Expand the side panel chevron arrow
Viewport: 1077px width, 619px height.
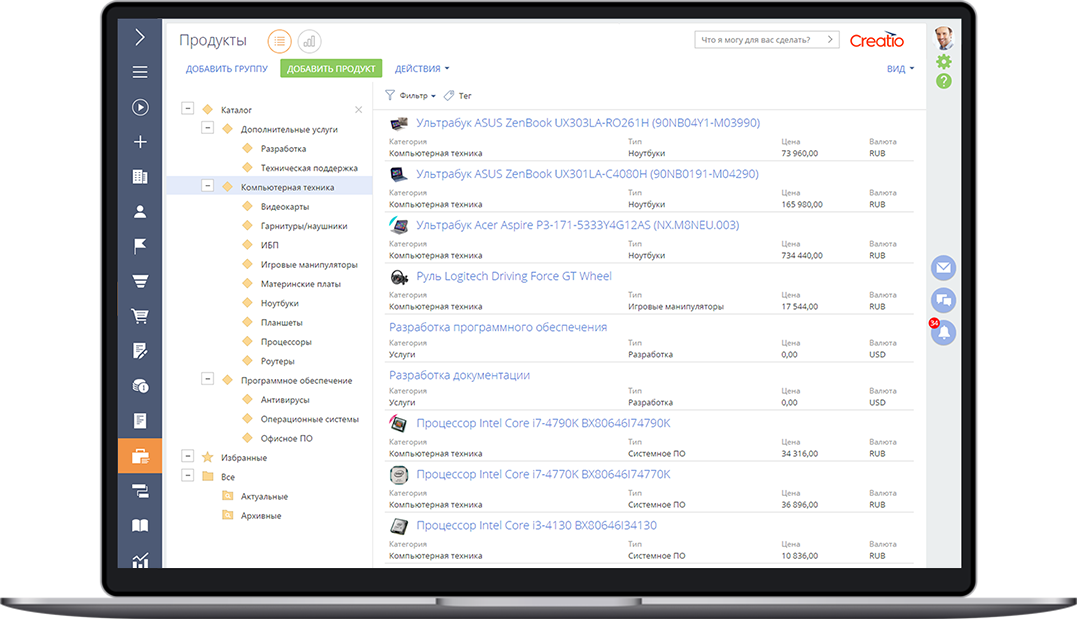[x=140, y=37]
